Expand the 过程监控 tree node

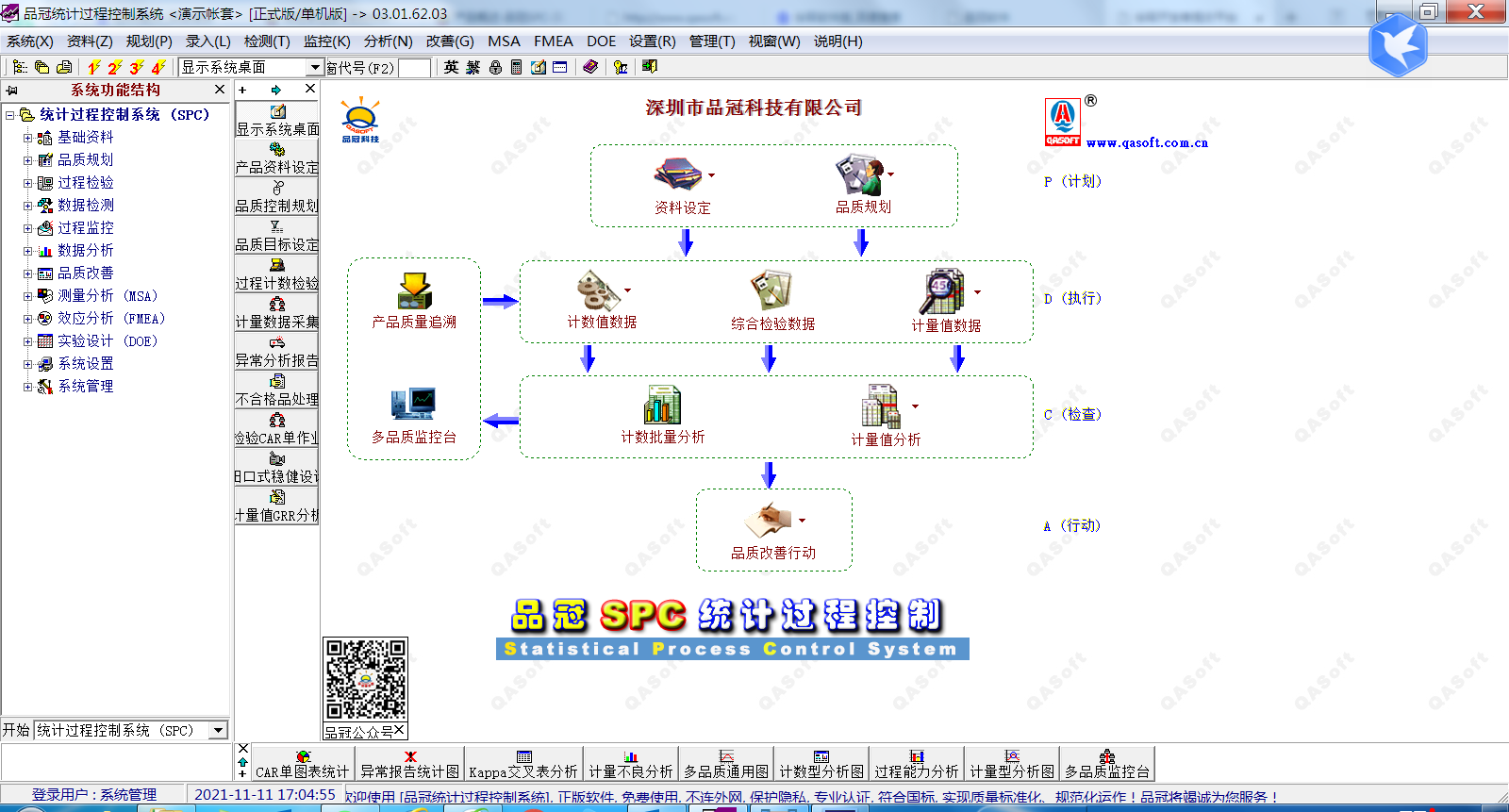click(x=27, y=228)
